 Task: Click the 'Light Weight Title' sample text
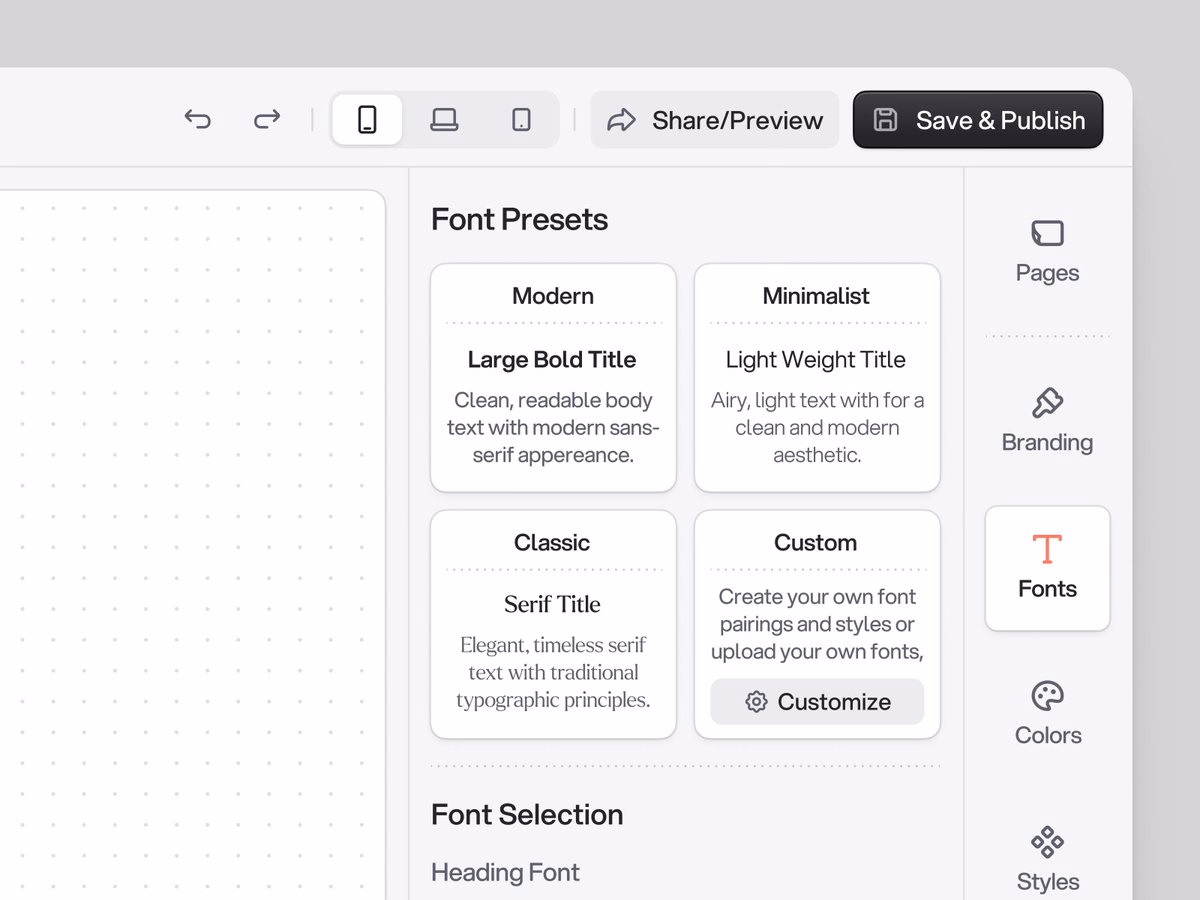[816, 360]
